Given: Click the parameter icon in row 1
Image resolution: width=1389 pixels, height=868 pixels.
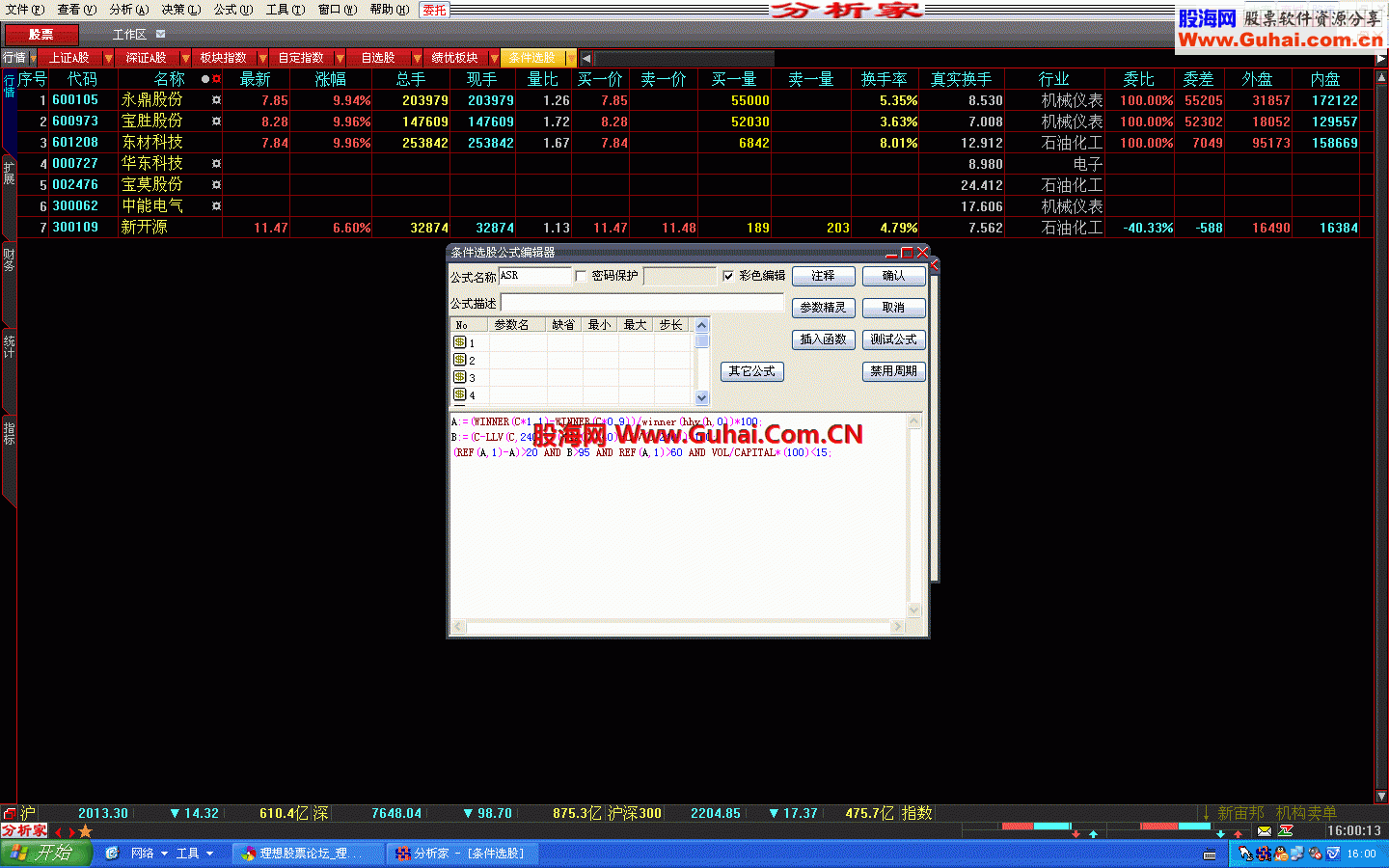Looking at the screenshot, I should 460,342.
